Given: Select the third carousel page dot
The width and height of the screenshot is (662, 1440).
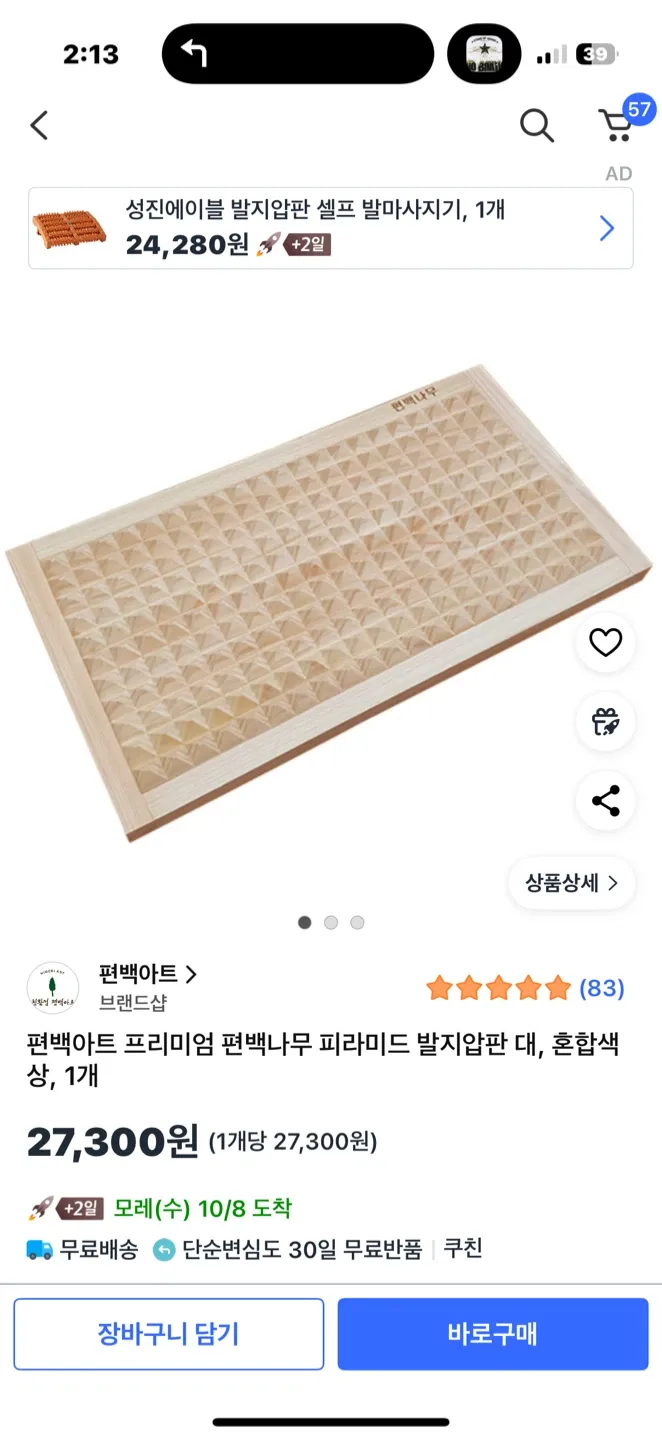Looking at the screenshot, I should click(x=356, y=923).
